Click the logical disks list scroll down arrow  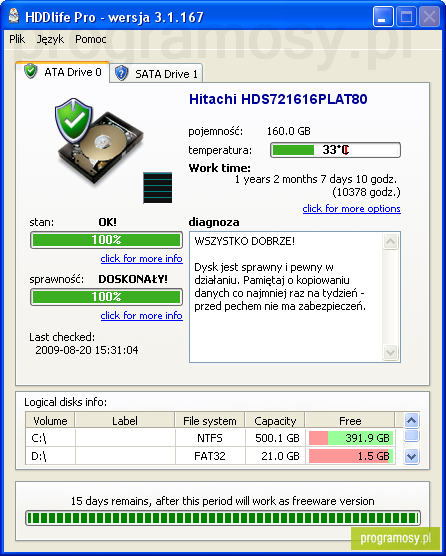tap(411, 456)
